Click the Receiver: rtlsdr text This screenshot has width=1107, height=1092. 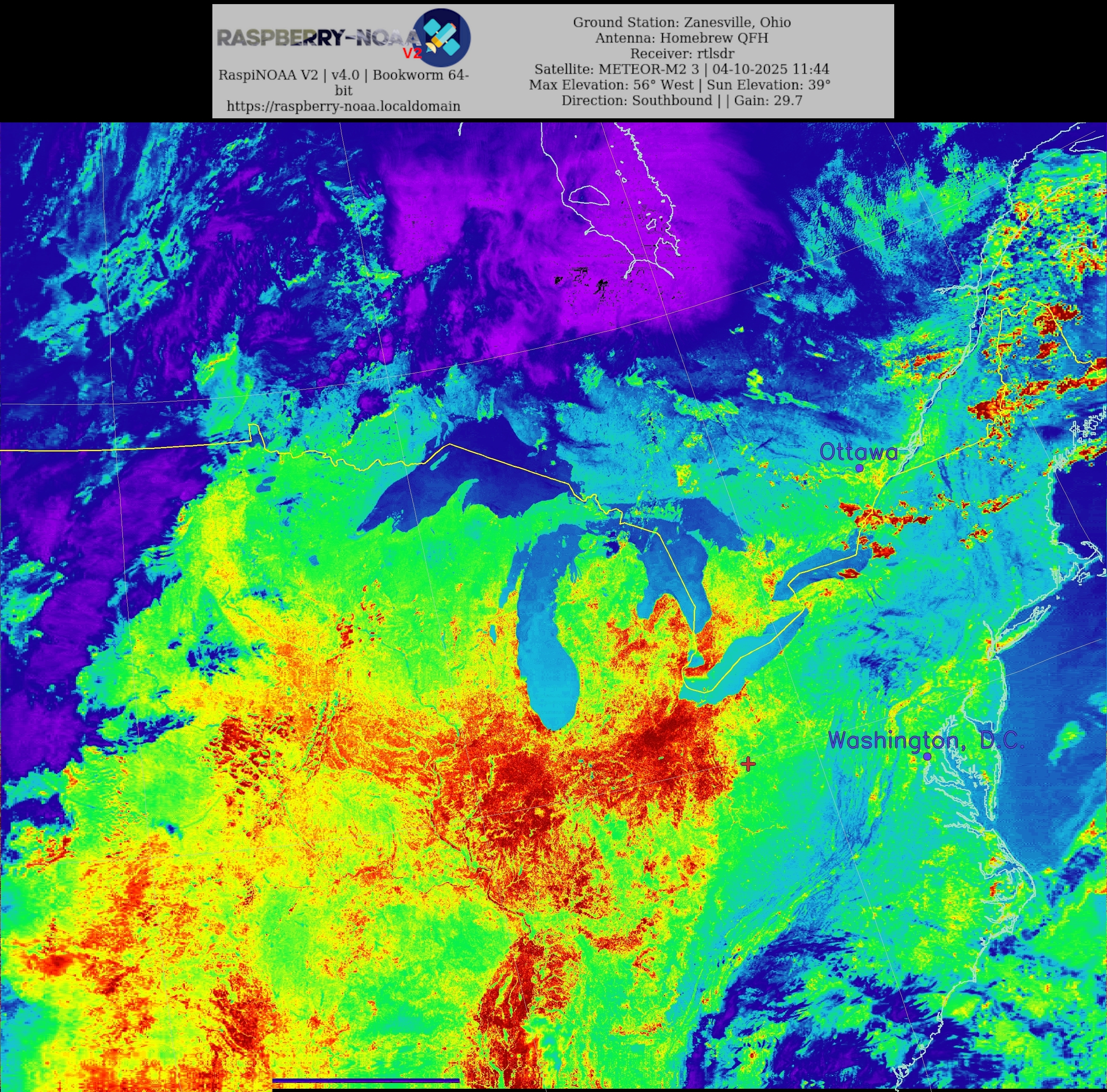coord(681,54)
